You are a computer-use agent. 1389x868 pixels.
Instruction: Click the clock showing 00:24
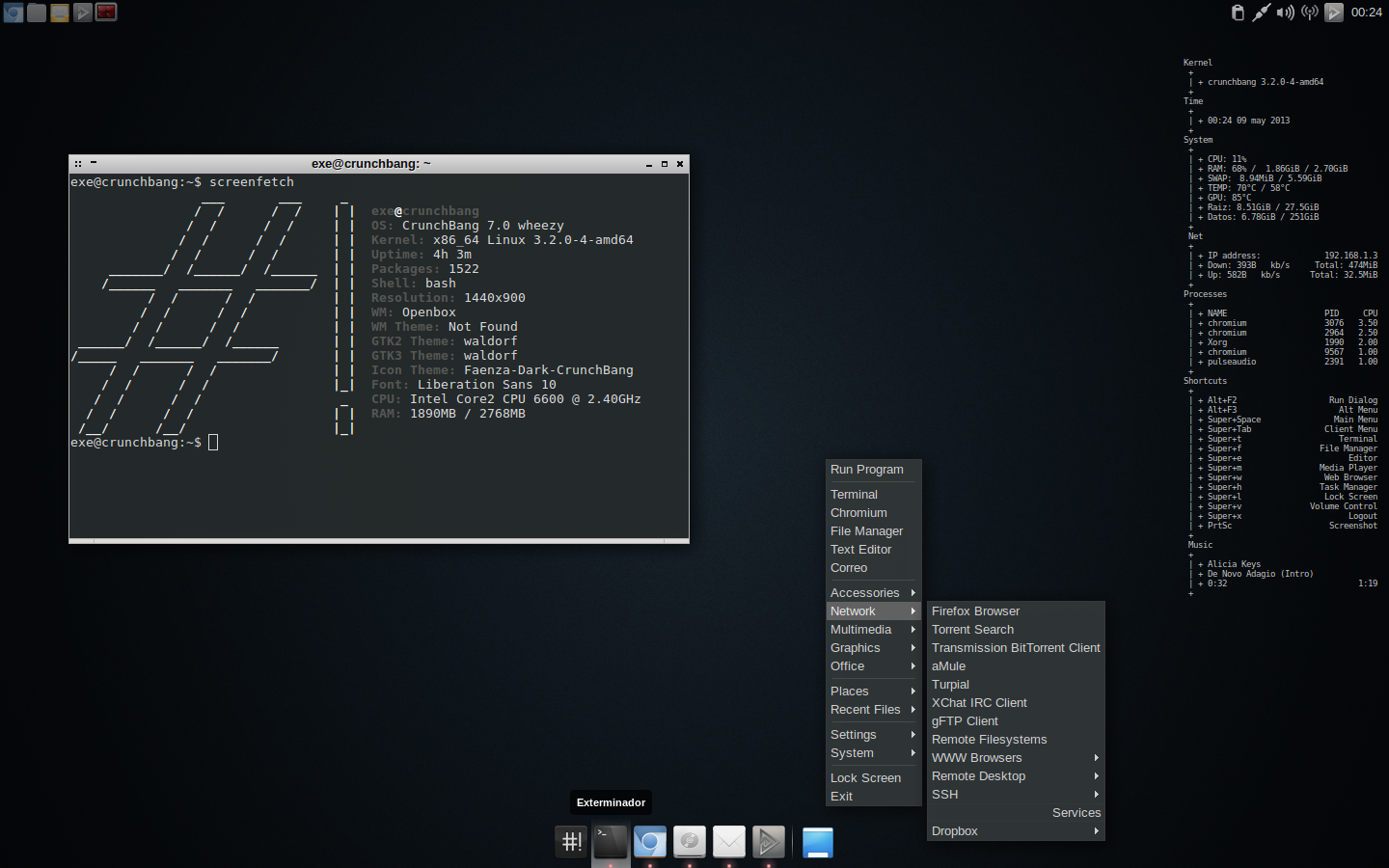[x=1366, y=13]
